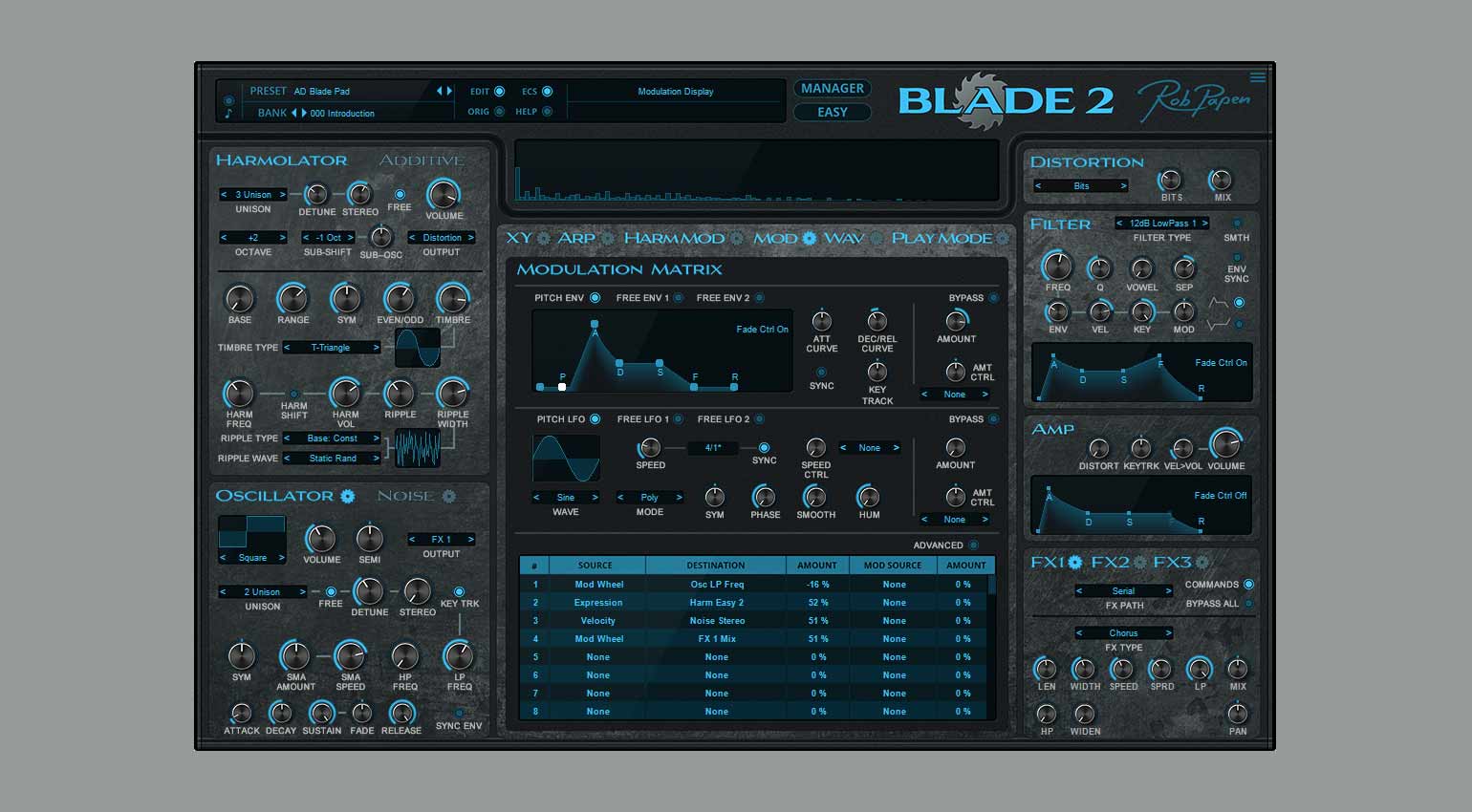Click the Harmolator Detune knob

316,194
